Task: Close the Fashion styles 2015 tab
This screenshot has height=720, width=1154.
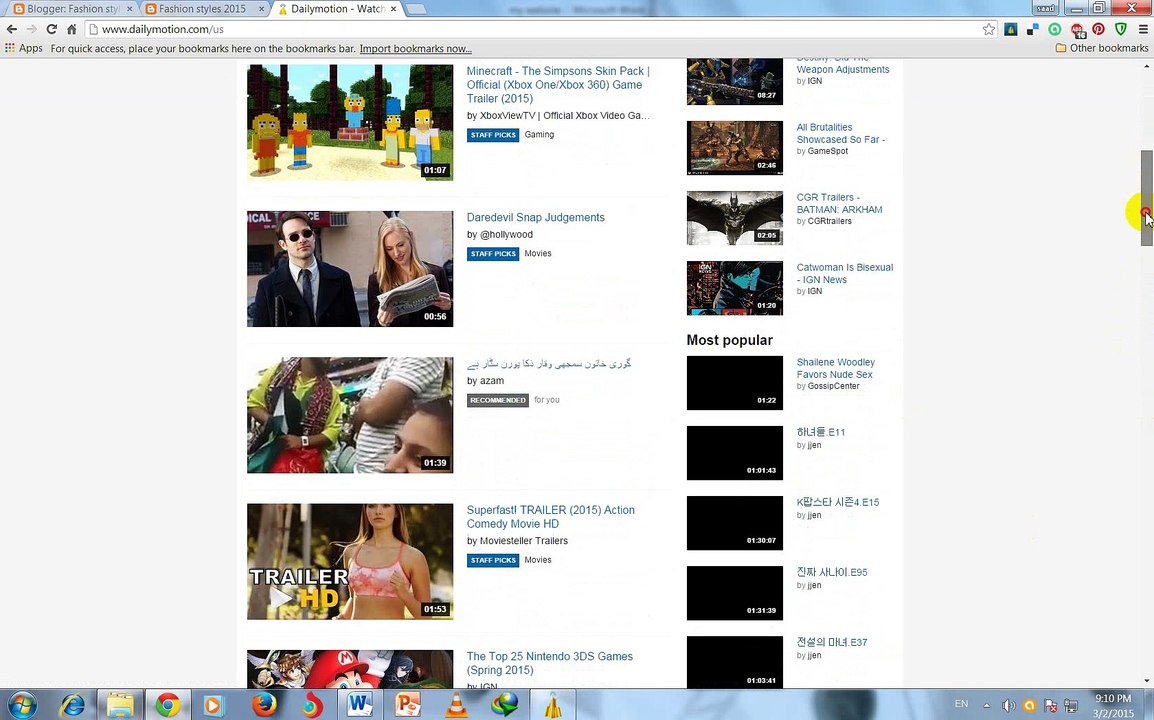Action: coord(261,9)
